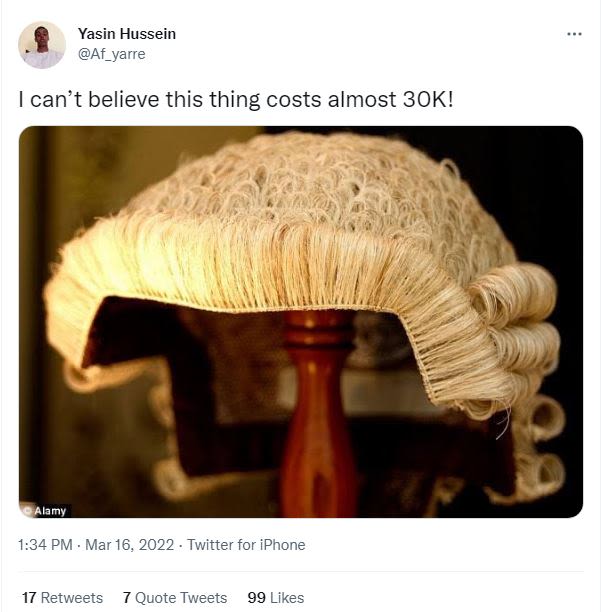Open the Yasin Hussein display name link
The height and width of the screenshot is (612, 601).
pos(127,34)
